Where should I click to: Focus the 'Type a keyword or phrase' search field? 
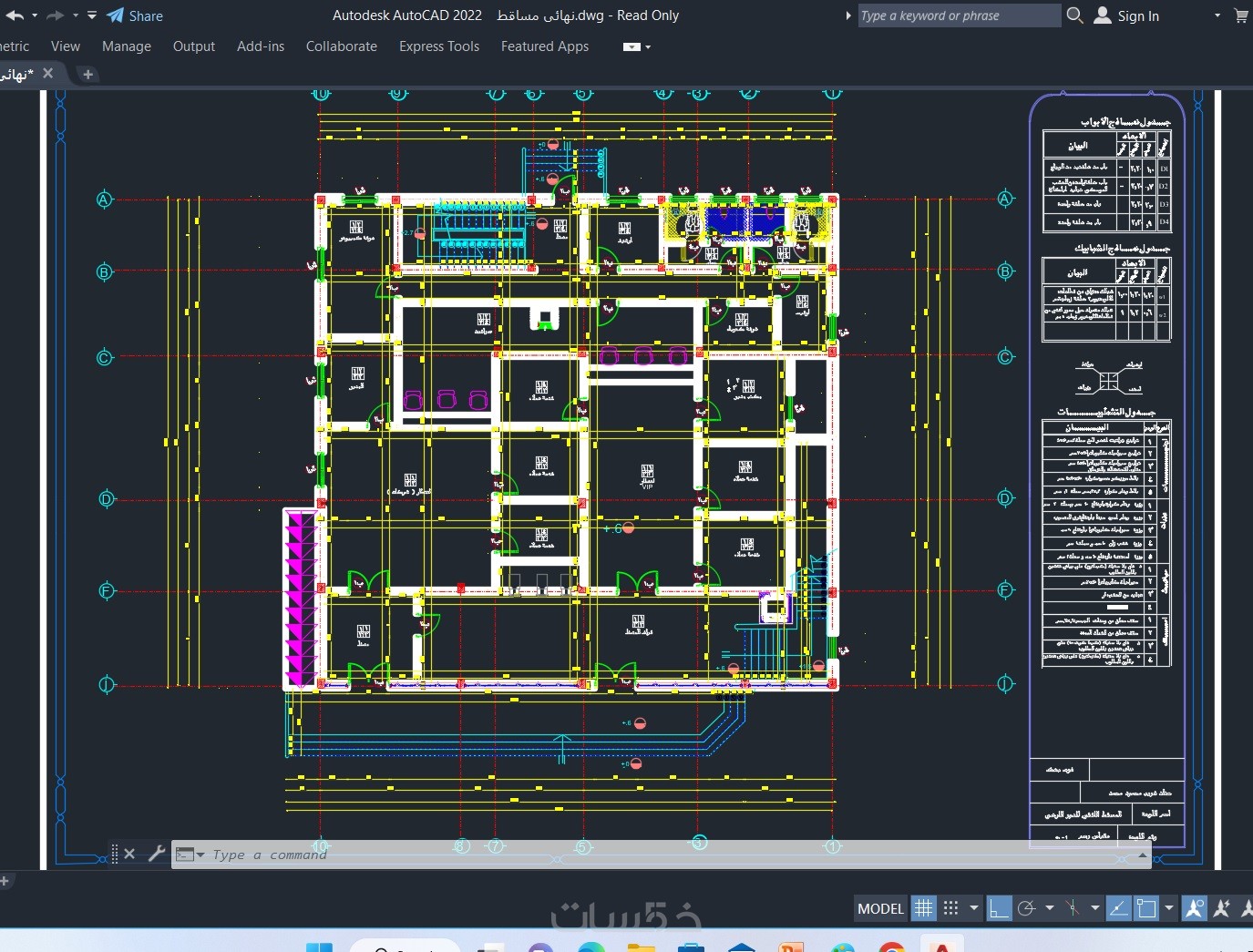959,15
